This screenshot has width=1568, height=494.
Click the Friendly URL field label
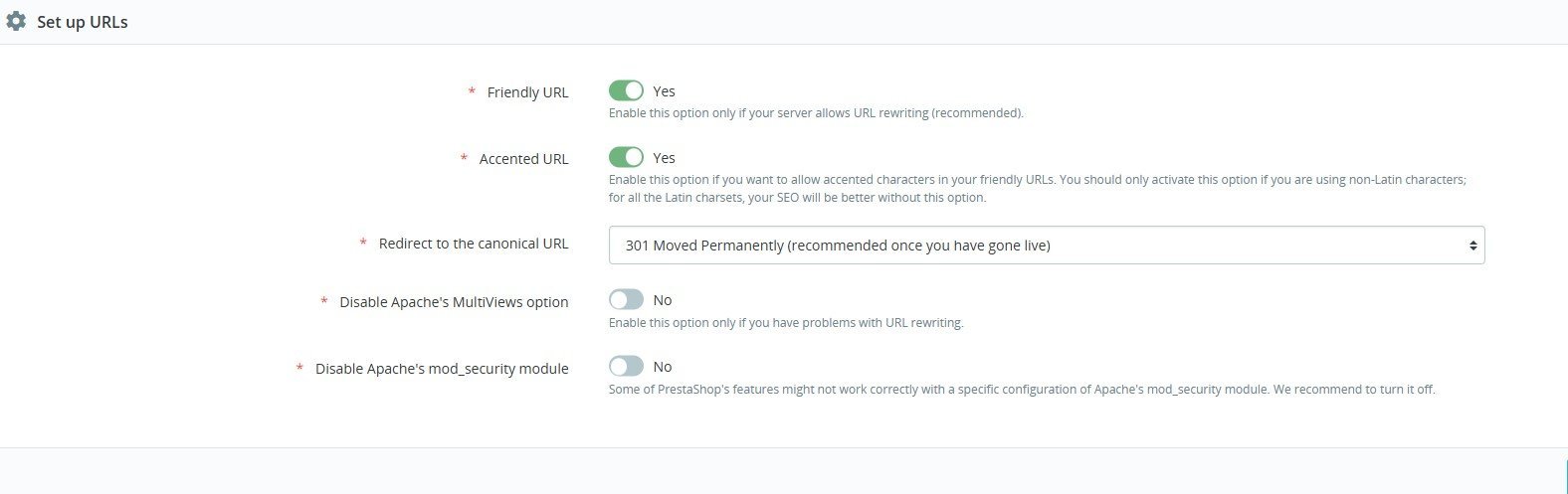[x=527, y=92]
